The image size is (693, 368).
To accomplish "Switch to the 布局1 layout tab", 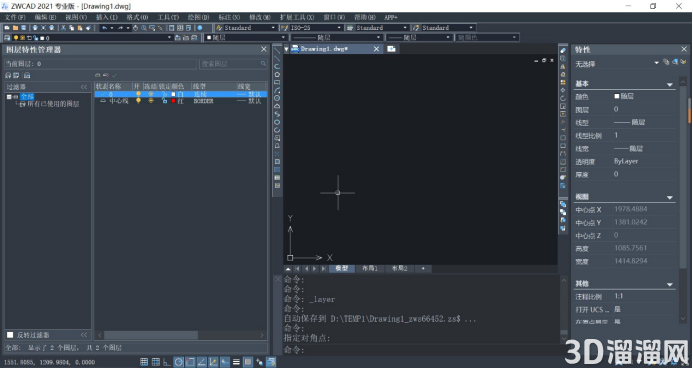I will pos(370,268).
